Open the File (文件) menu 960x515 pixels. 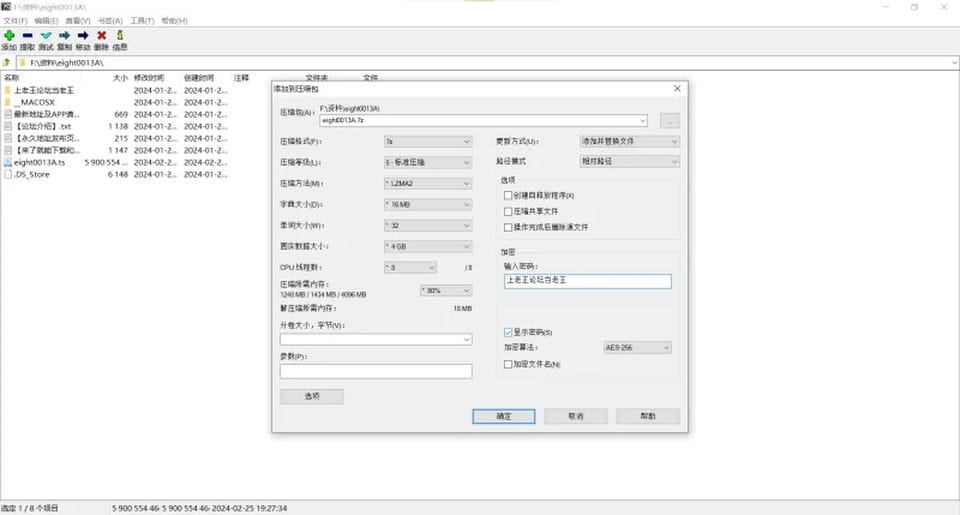coord(15,21)
